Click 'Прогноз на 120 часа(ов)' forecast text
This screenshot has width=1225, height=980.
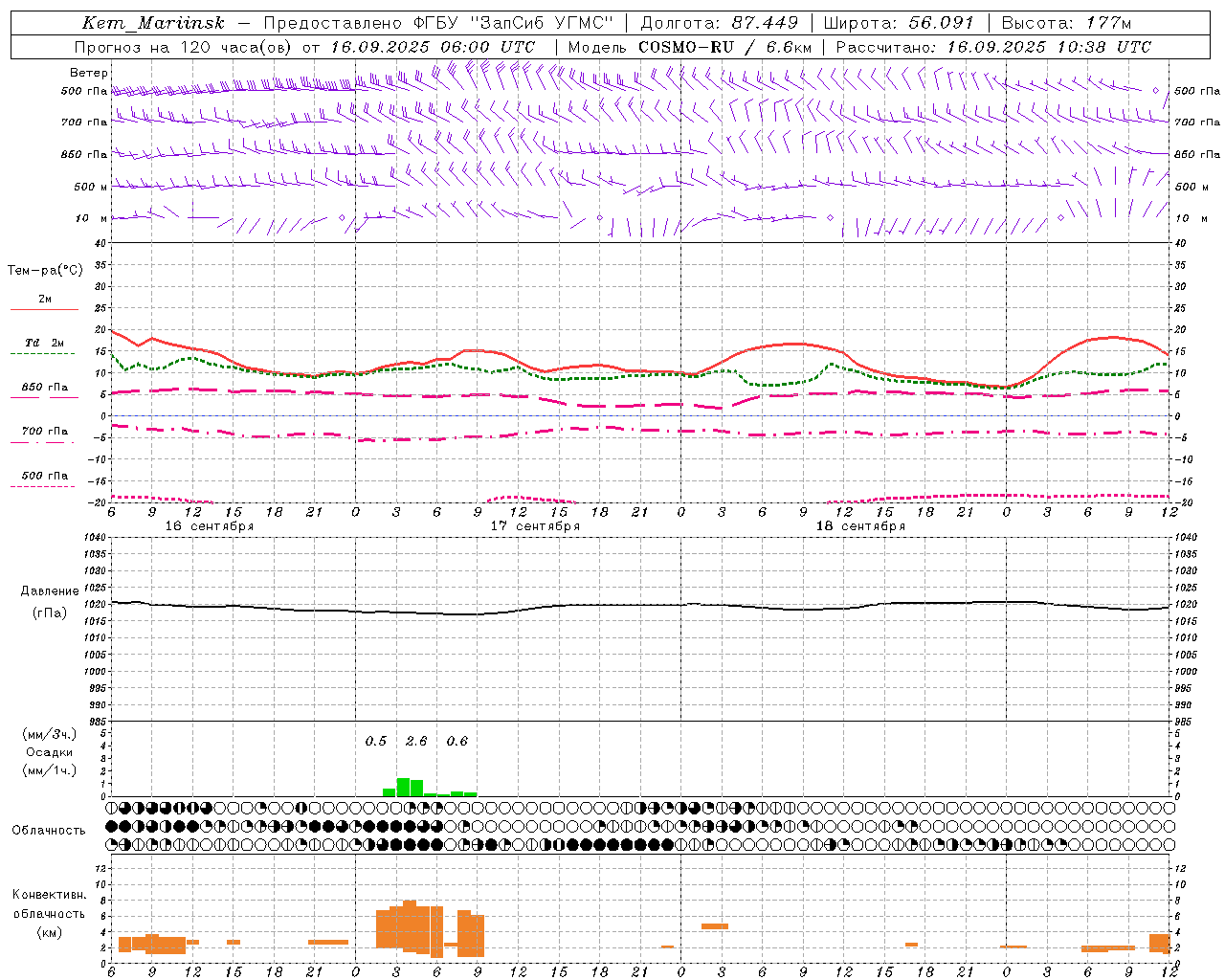(x=185, y=47)
